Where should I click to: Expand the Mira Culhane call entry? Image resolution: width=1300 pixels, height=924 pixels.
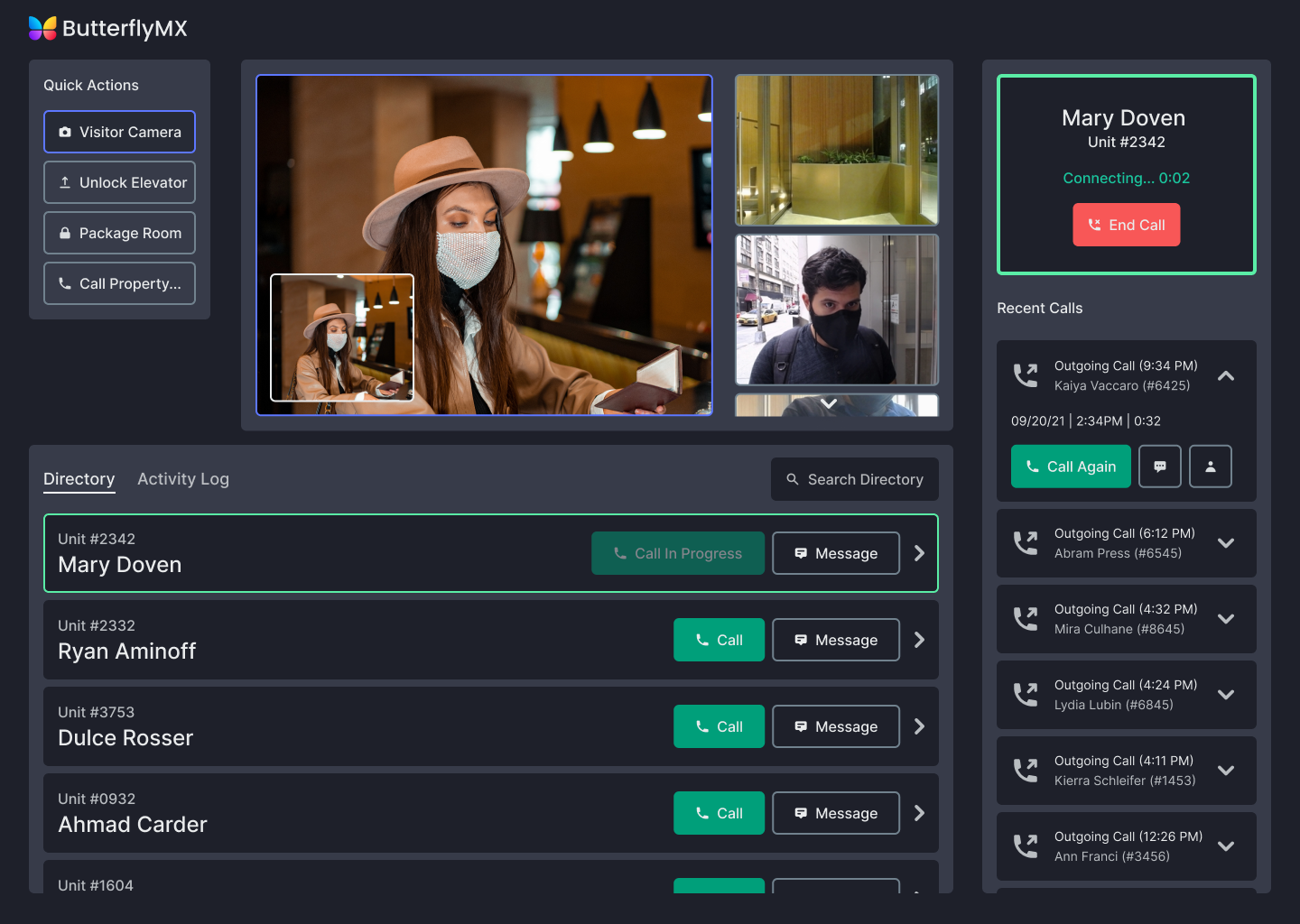1225,619
